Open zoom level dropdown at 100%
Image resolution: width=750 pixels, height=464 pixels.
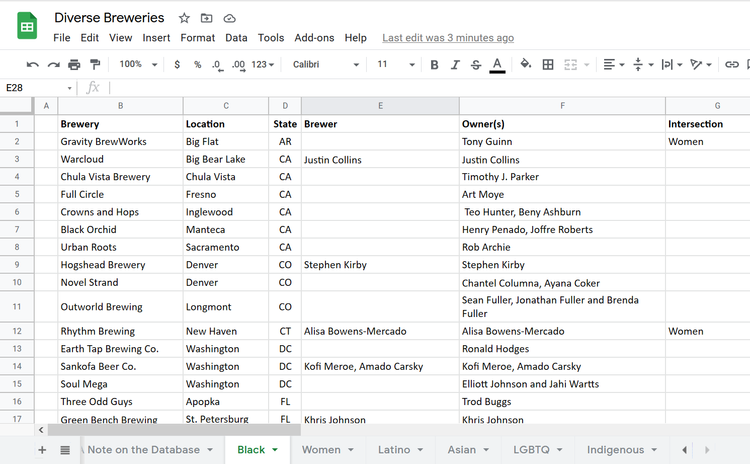[x=138, y=64]
